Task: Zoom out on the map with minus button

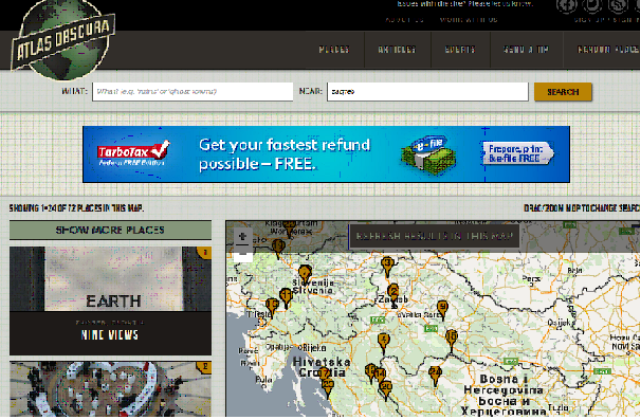Action: point(242,254)
